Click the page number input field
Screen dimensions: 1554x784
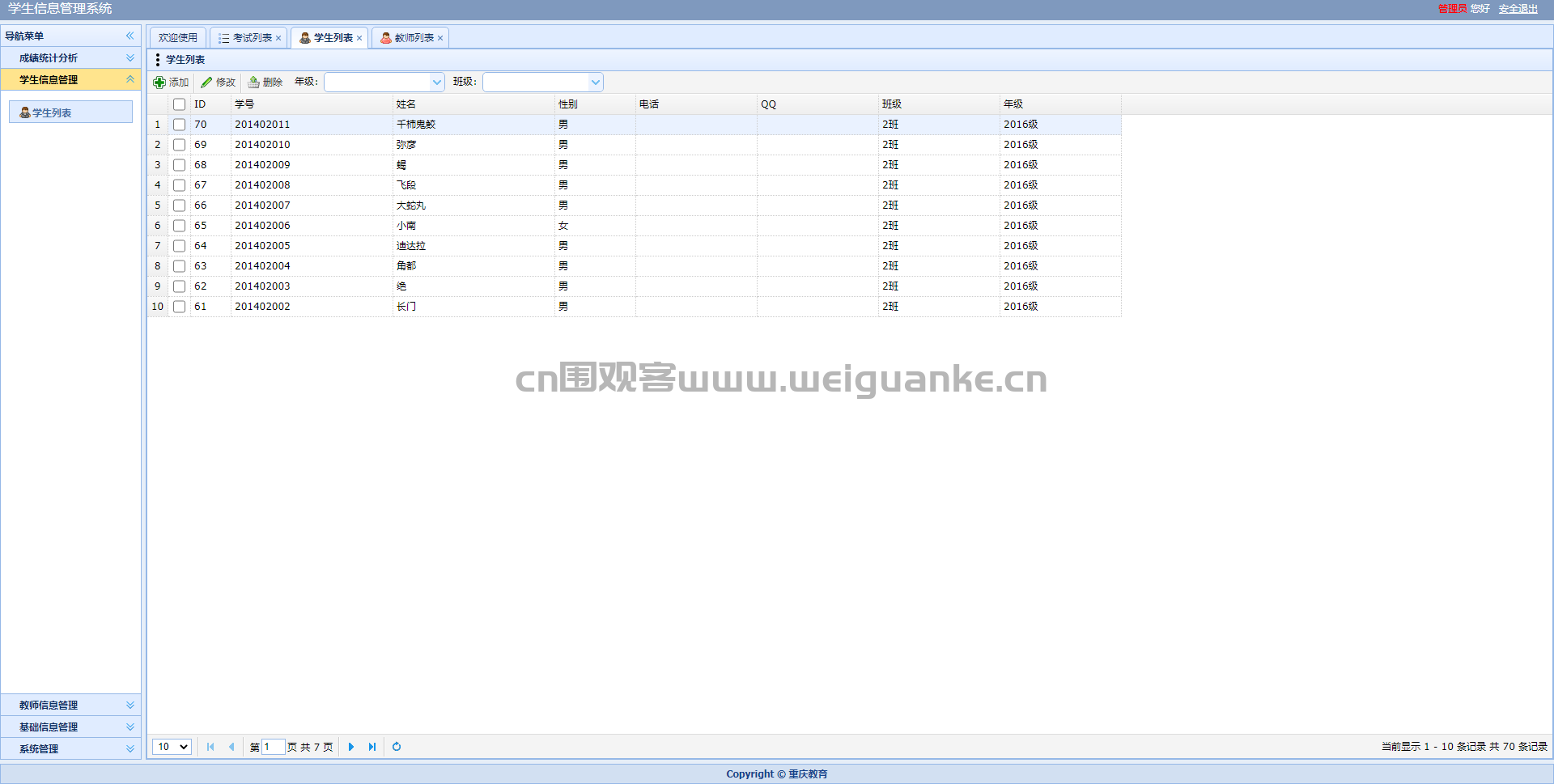coord(274,747)
